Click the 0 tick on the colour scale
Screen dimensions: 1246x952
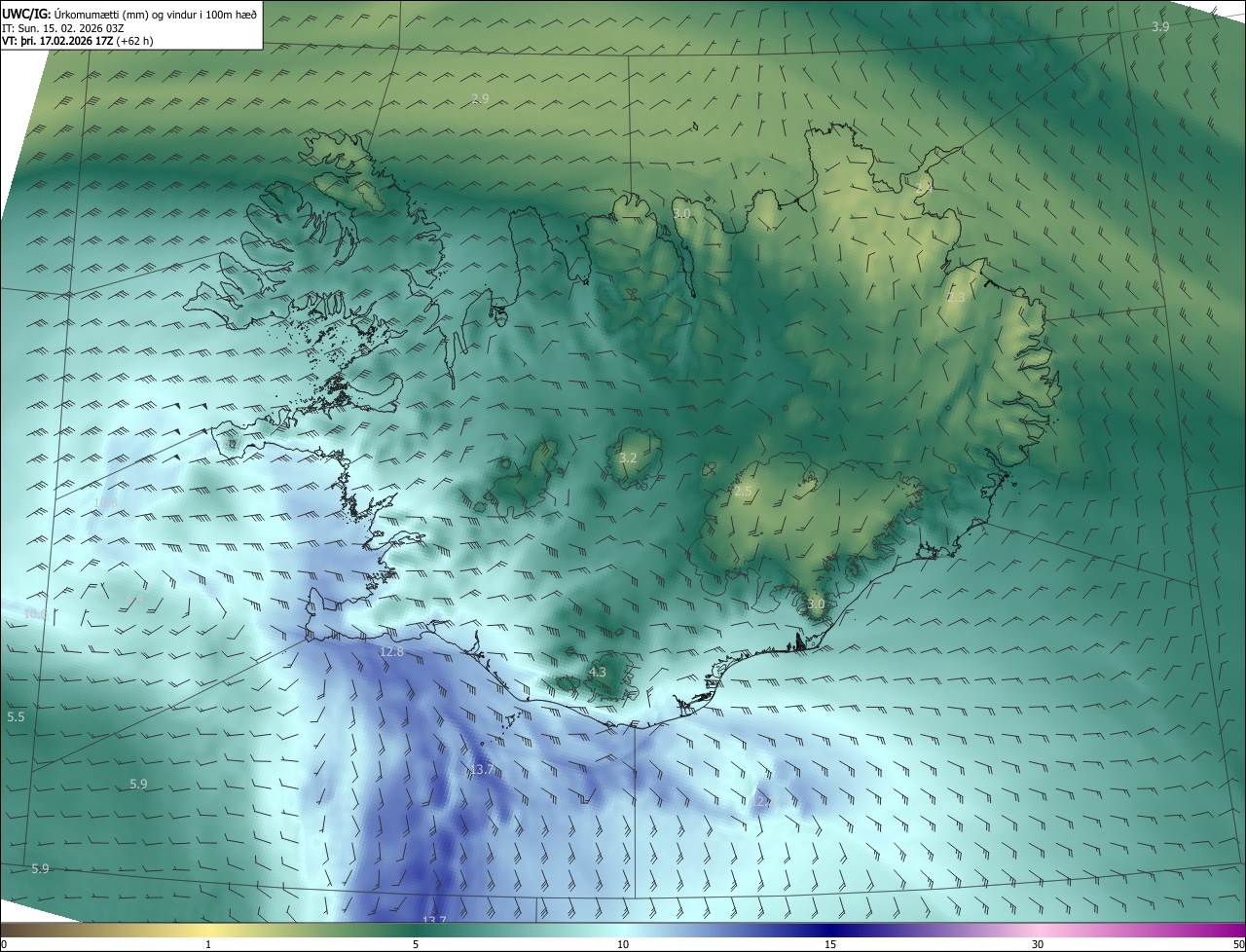pos(4,944)
